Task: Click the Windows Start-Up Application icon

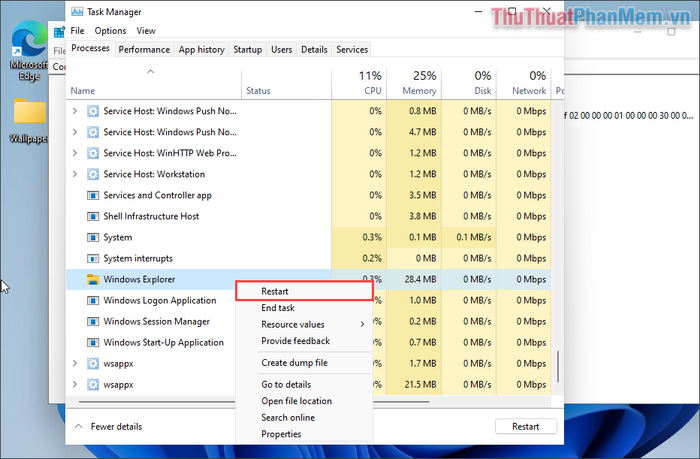Action: point(93,342)
